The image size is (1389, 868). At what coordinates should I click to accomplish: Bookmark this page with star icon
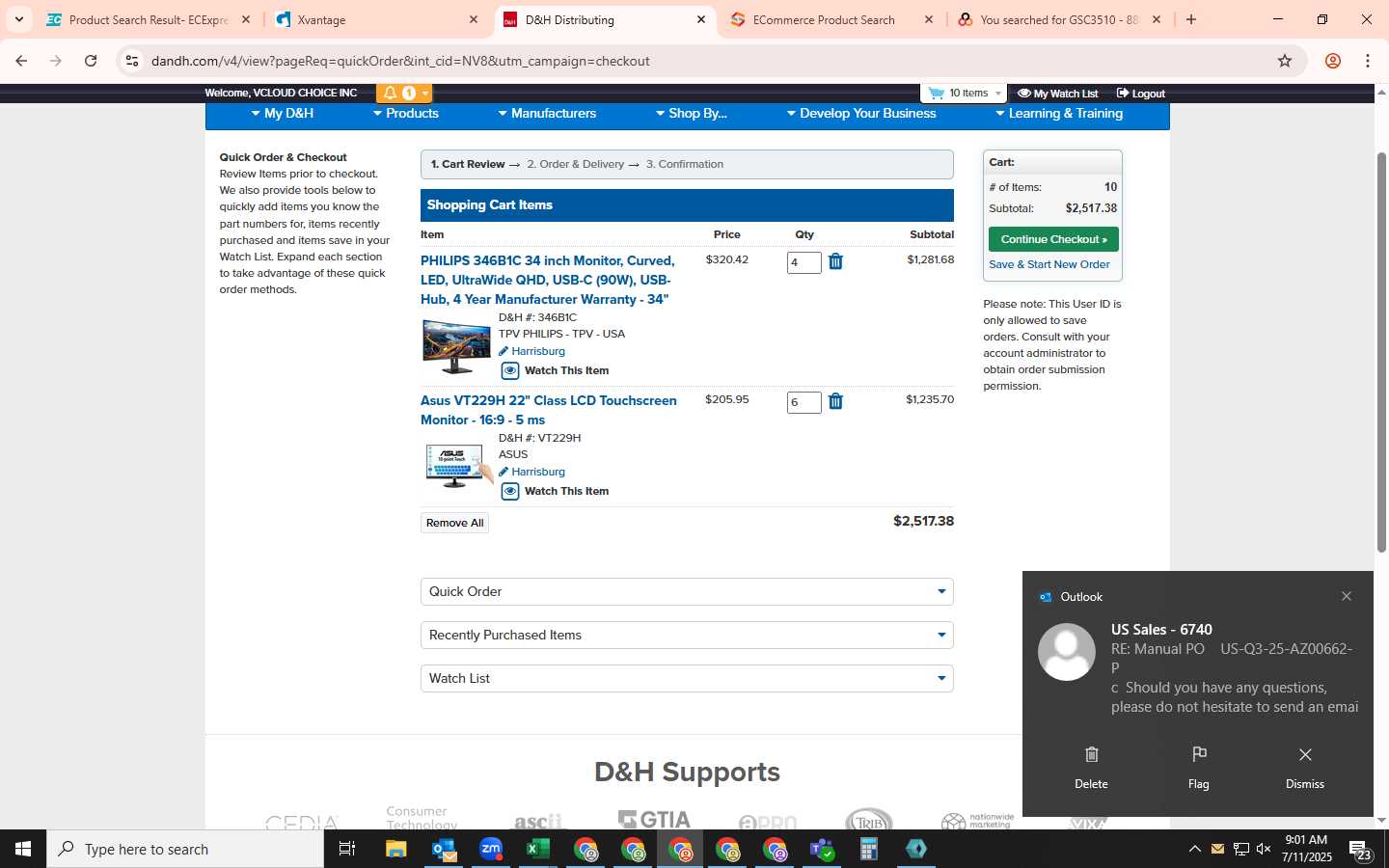pos(1285,61)
